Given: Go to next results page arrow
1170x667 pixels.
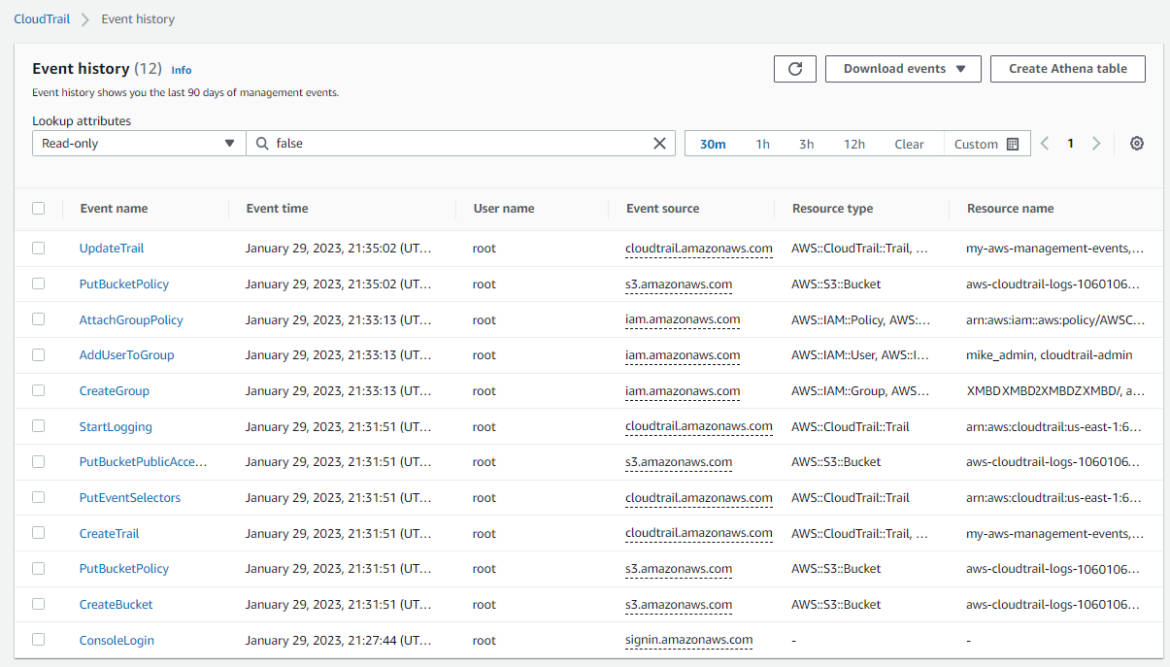Looking at the screenshot, I should click(x=1096, y=143).
